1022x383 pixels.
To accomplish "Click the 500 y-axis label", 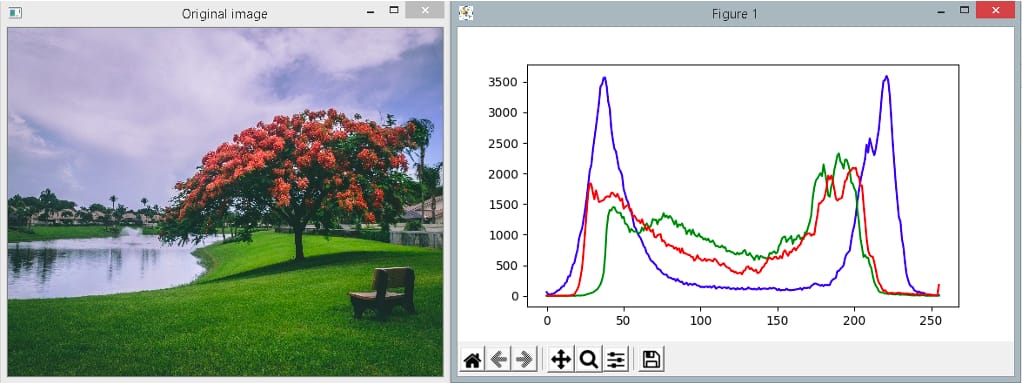I will (x=506, y=266).
